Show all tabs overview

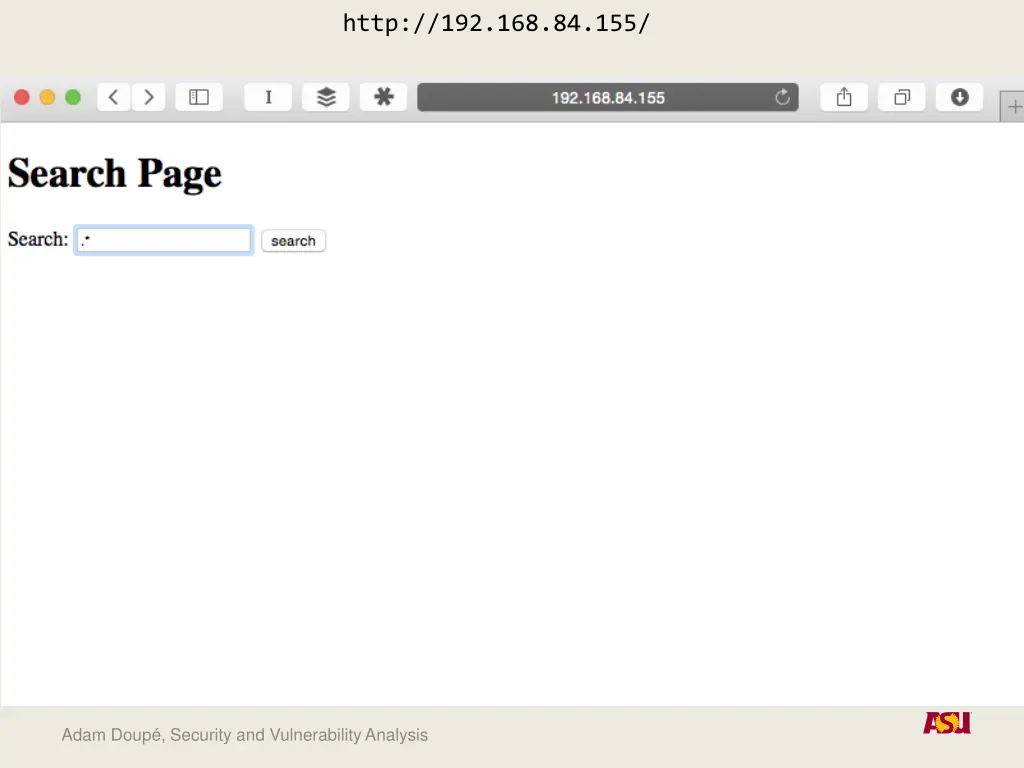pos(902,97)
